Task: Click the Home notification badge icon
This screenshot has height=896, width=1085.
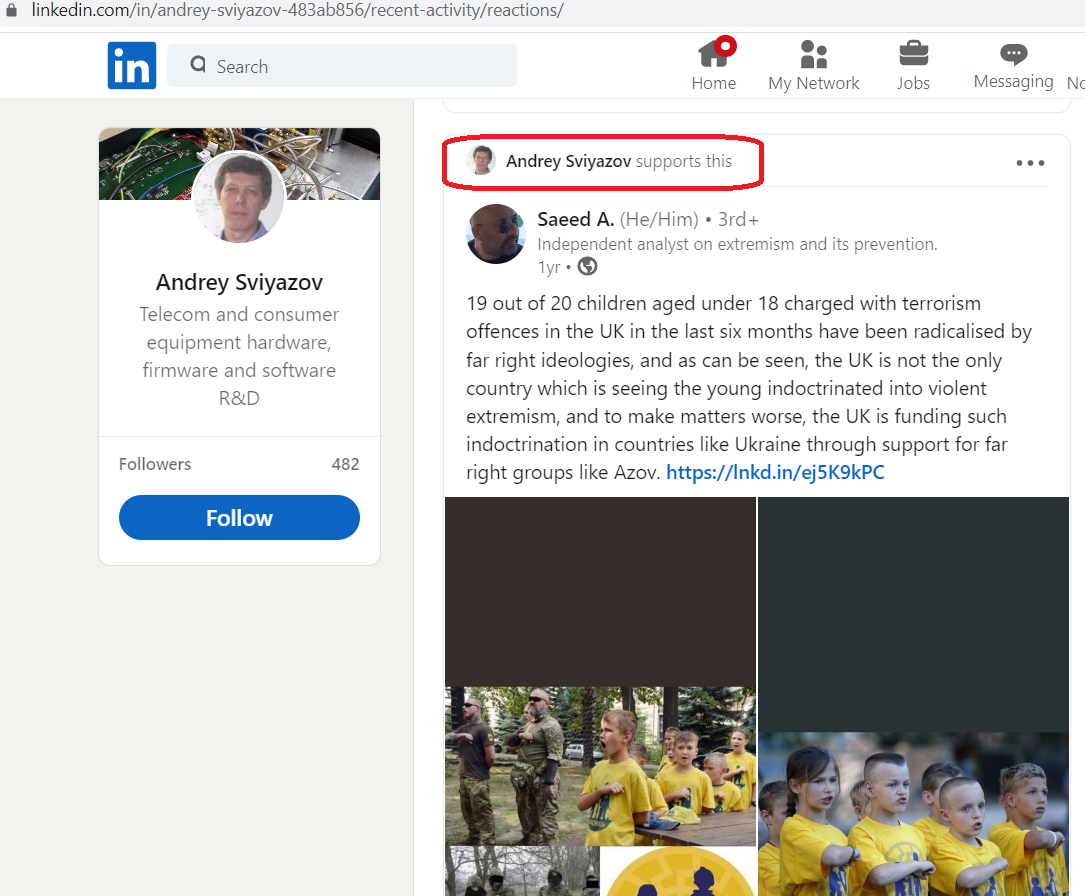Action: [x=725, y=46]
